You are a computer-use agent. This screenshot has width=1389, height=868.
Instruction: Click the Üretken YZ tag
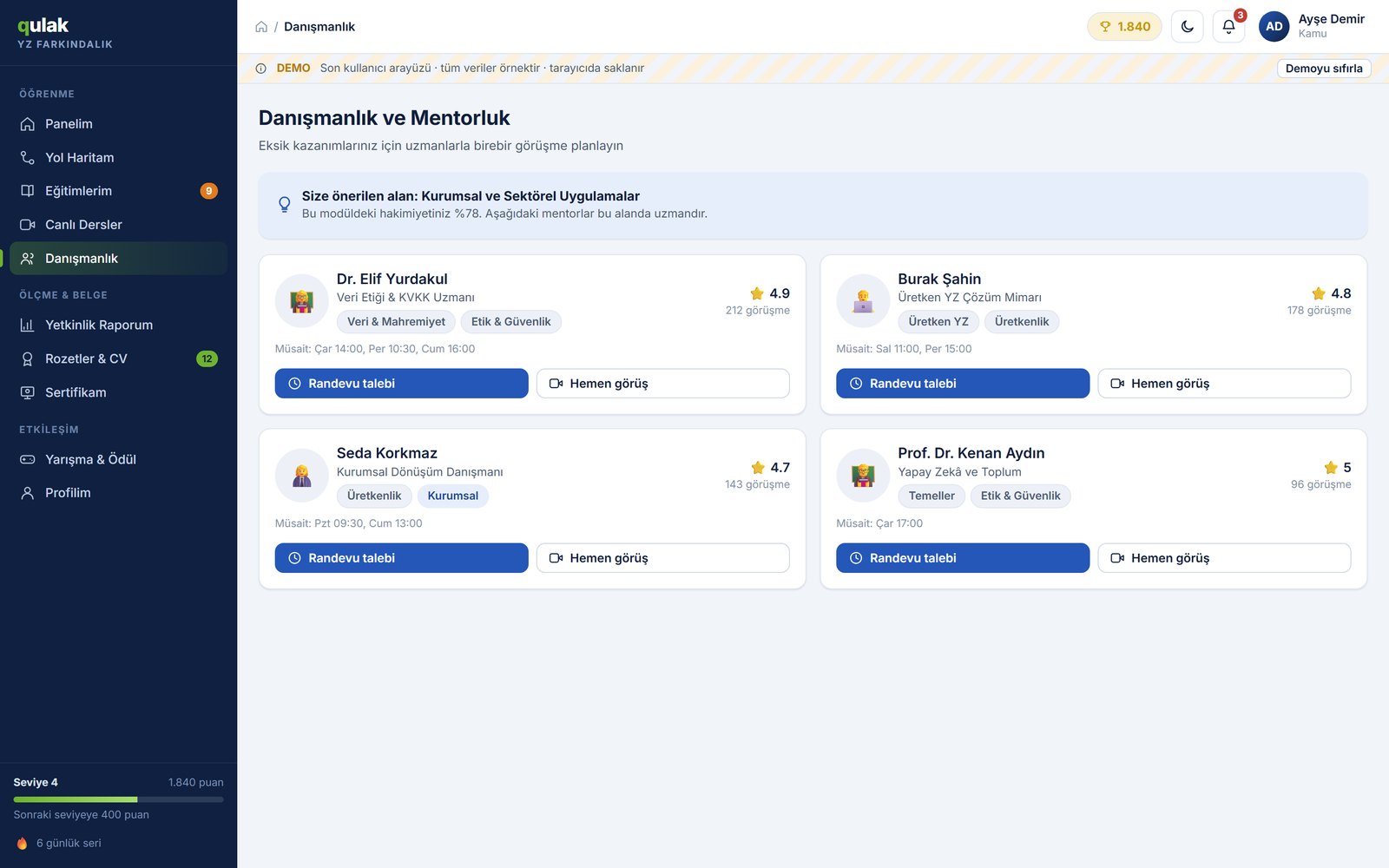click(938, 322)
